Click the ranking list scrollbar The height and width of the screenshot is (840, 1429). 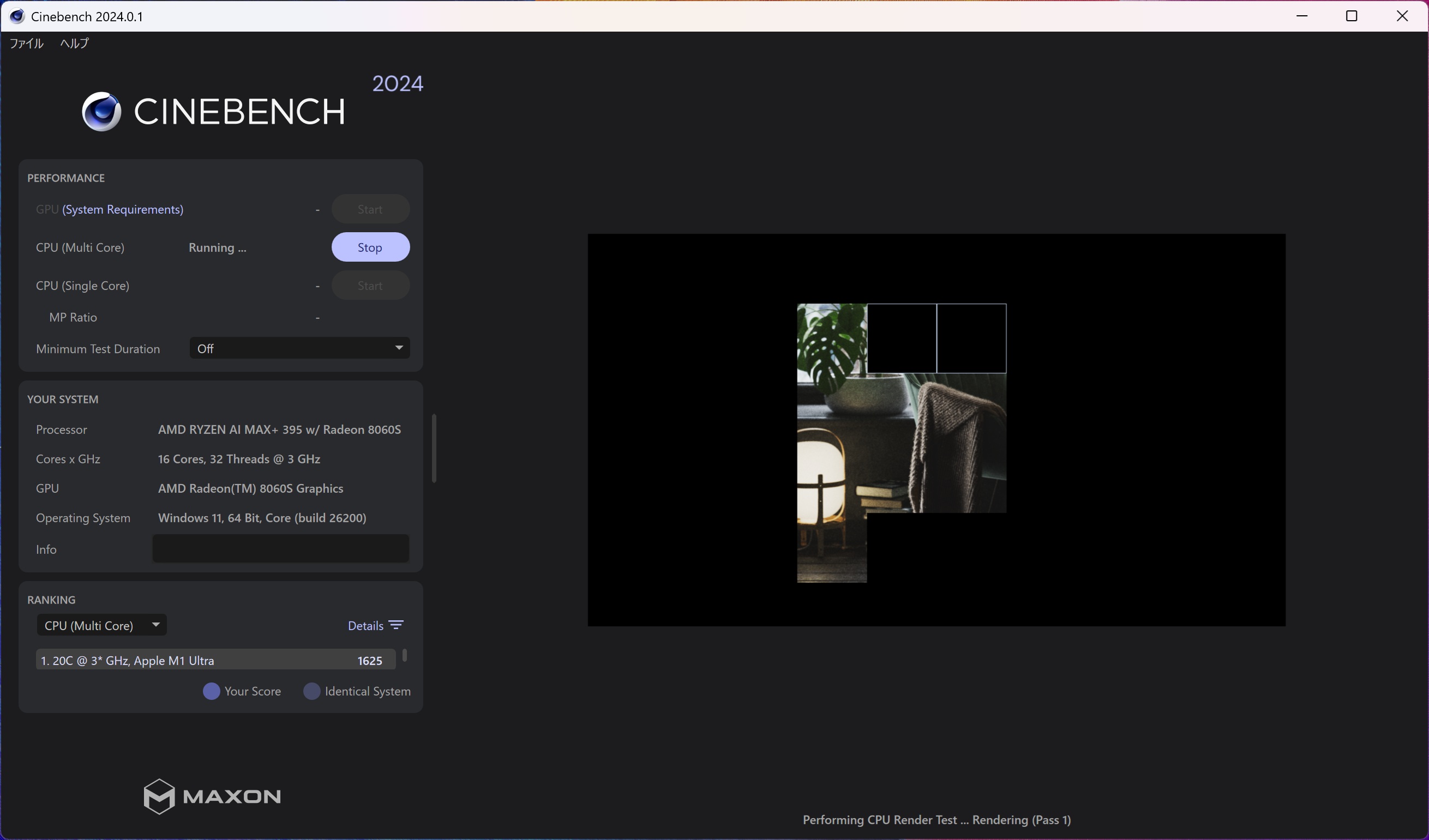[x=404, y=655]
